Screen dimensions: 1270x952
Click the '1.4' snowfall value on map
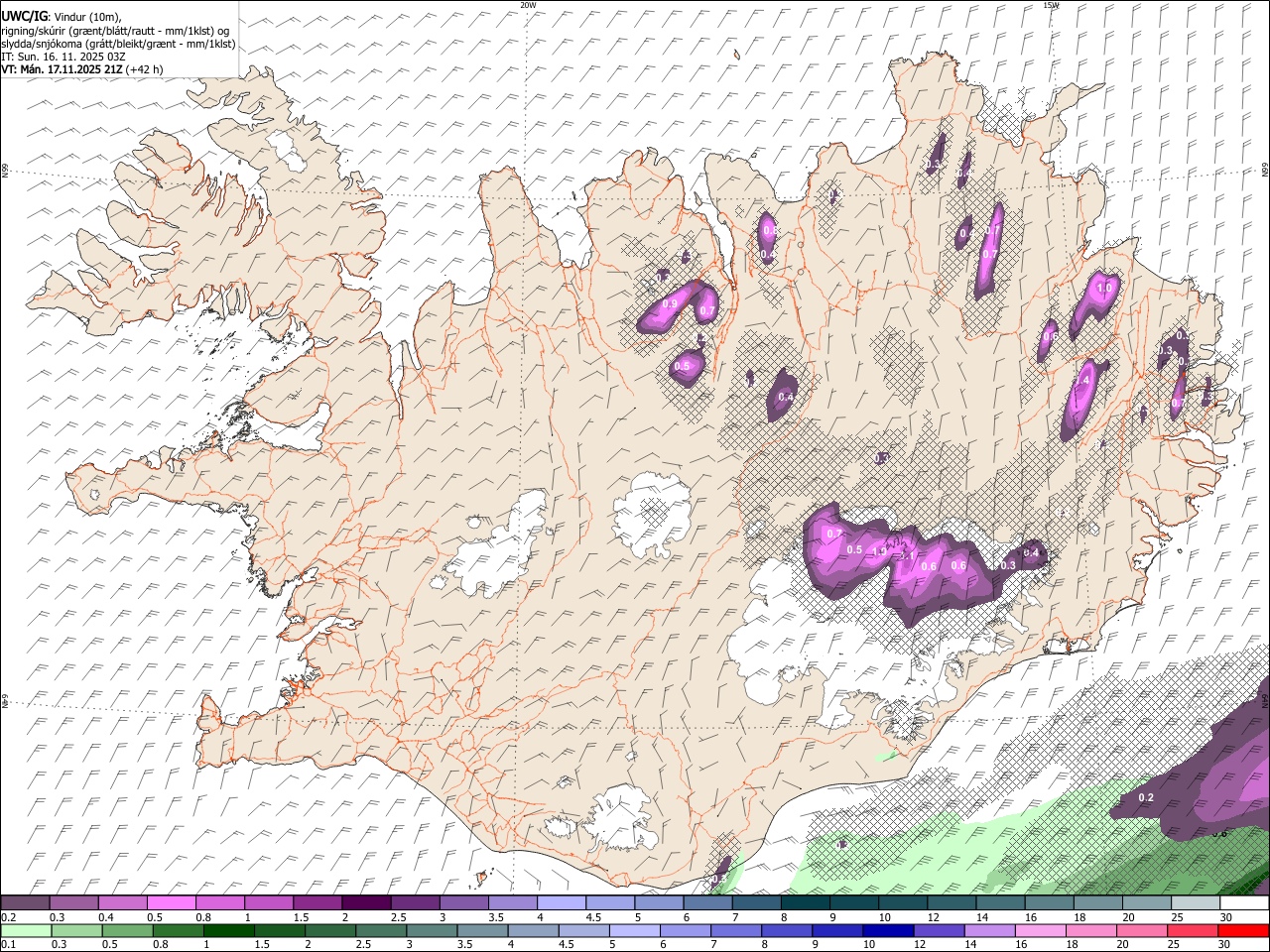[x=1082, y=380]
